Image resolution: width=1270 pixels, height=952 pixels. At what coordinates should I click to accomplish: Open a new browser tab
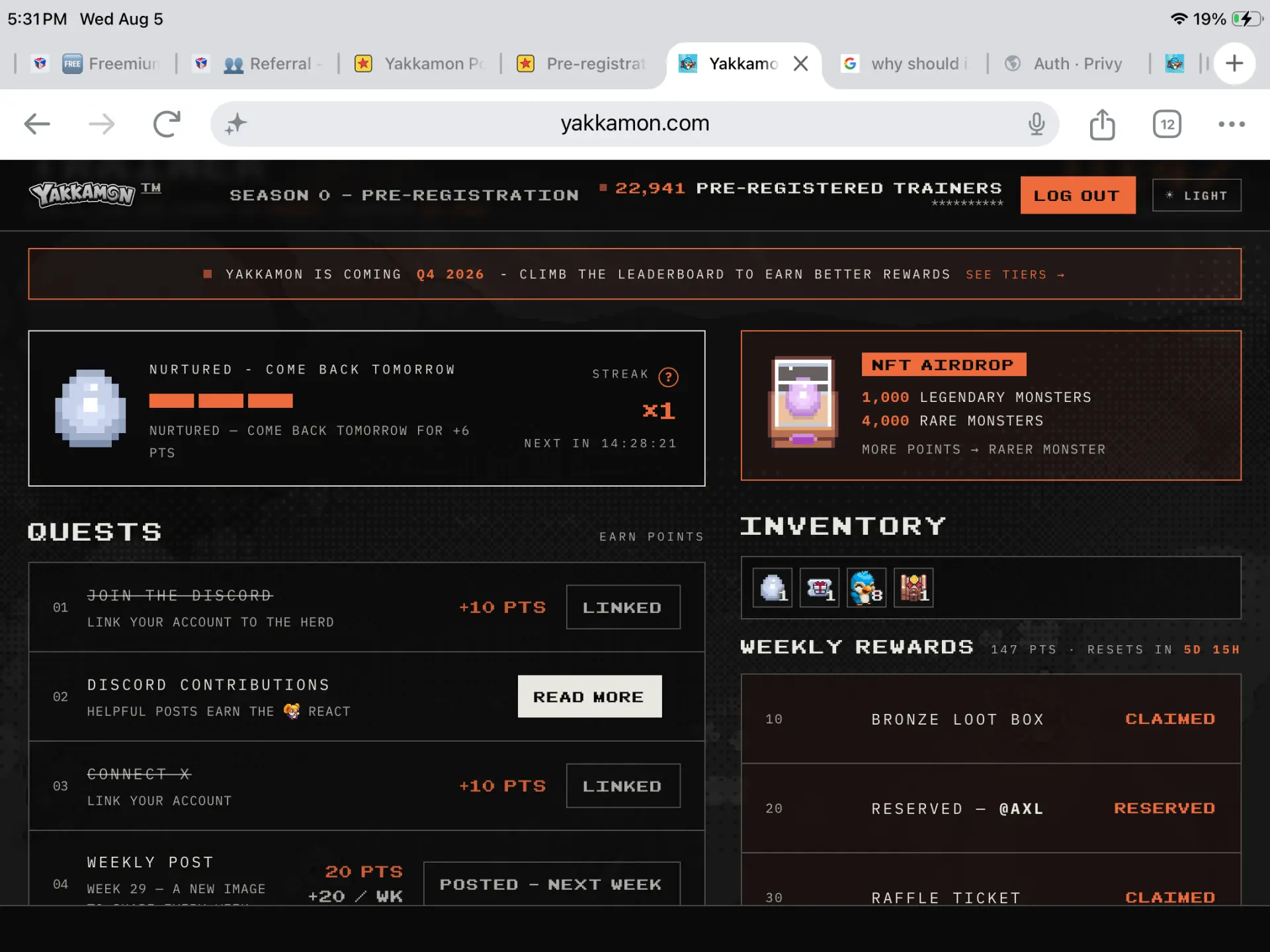coord(1234,63)
